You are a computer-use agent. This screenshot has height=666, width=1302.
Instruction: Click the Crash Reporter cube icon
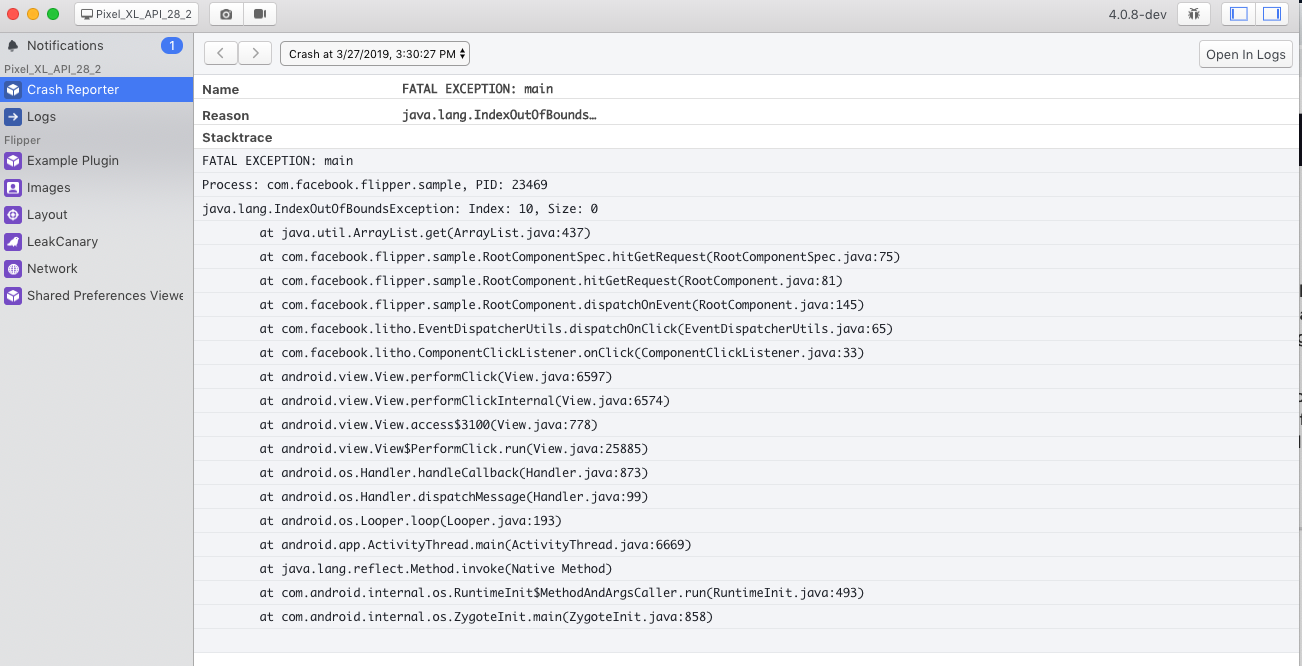tap(13, 90)
